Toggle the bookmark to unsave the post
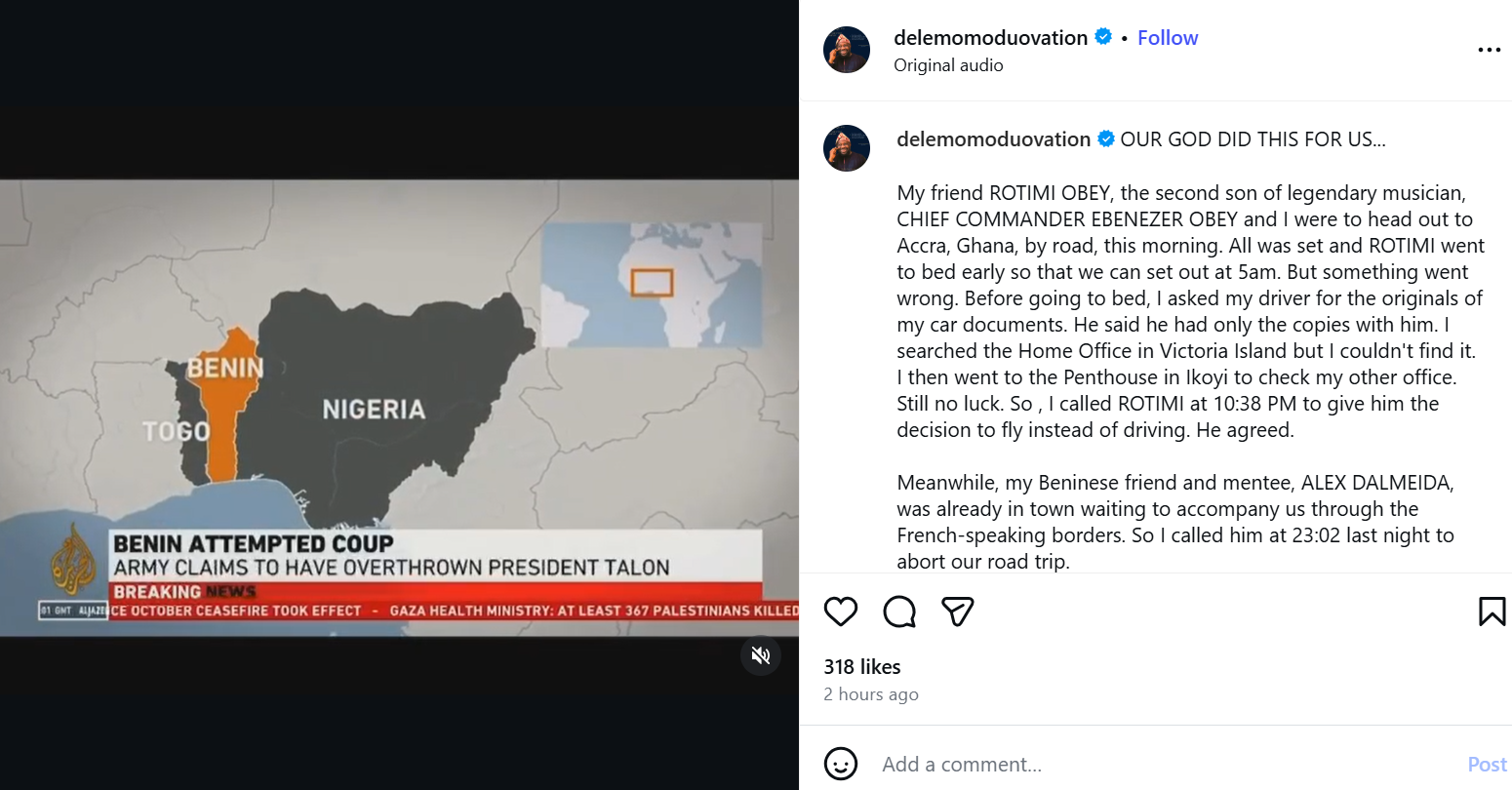Viewport: 1512px width, 790px height. point(1492,612)
